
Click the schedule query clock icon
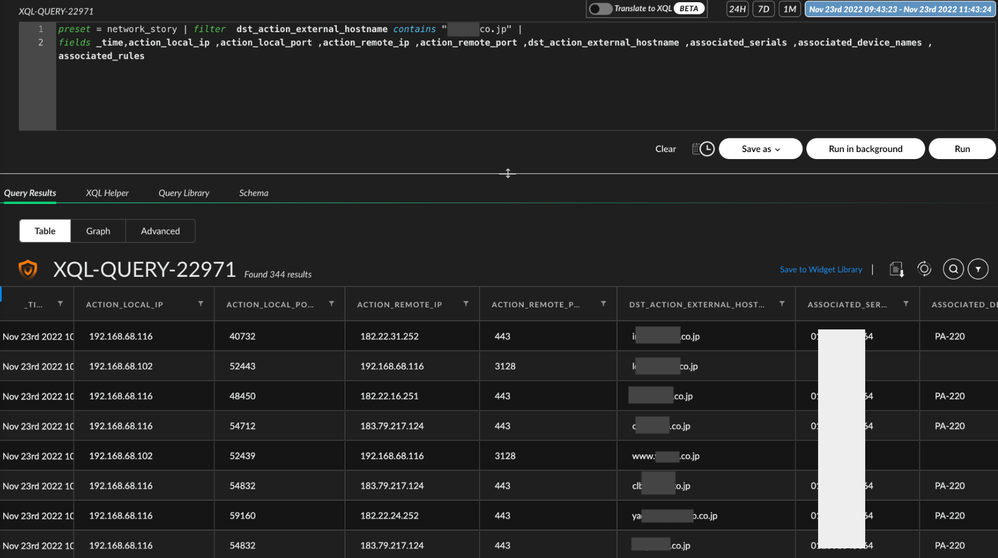tap(704, 149)
